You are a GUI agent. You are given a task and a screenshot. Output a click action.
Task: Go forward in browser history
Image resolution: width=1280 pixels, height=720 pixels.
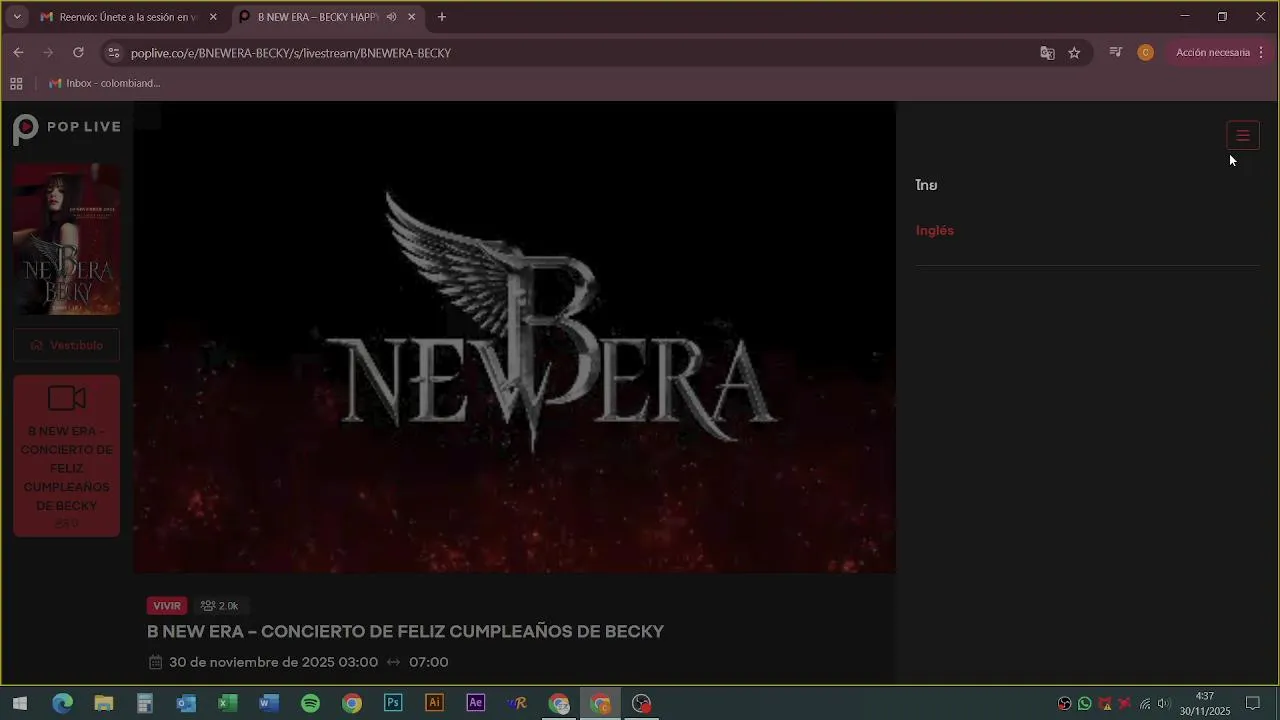click(47, 53)
